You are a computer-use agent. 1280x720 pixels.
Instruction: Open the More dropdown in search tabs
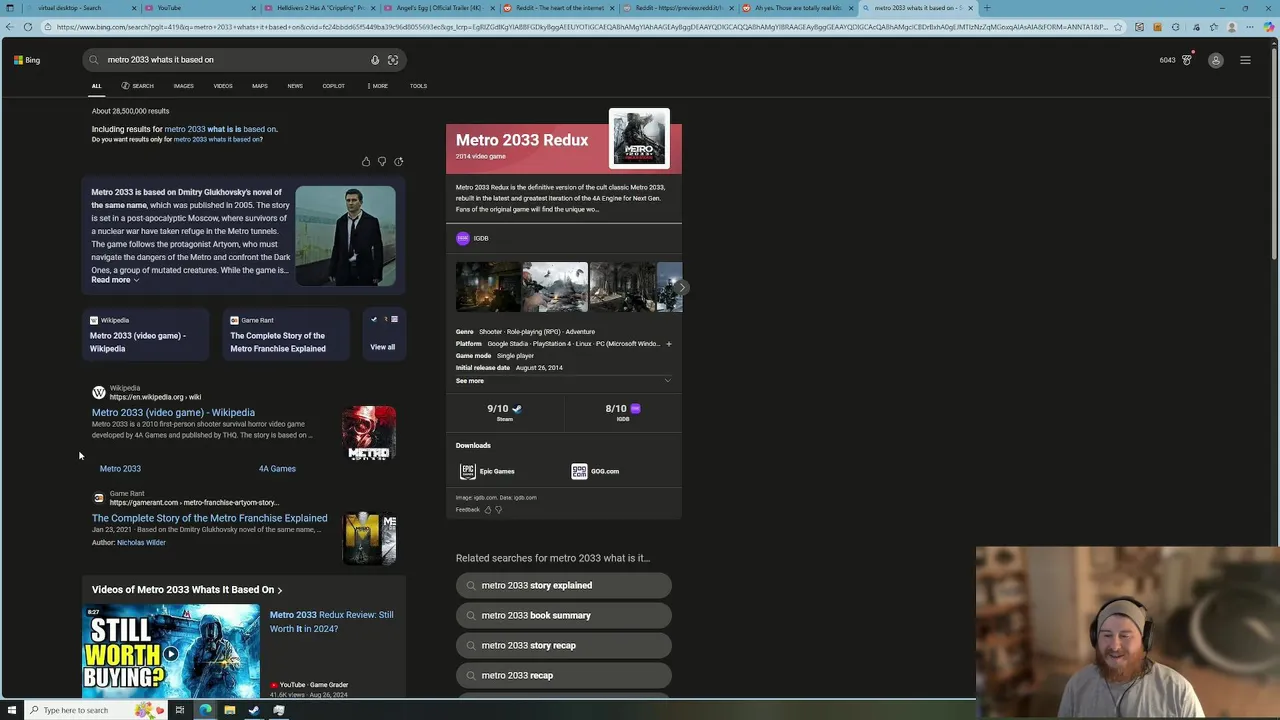pos(378,86)
